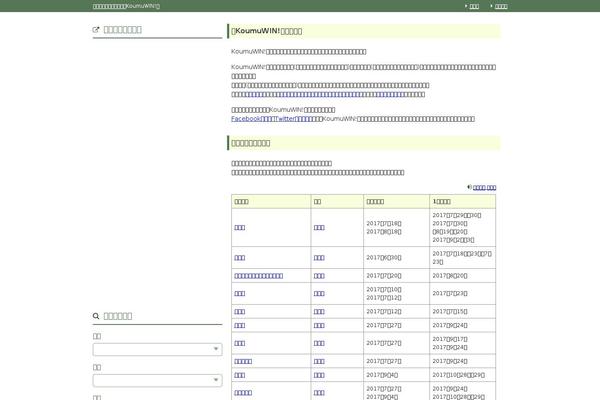
Task: Open the first-column link in the row with the 7/18 and 8/18 deadlines
Action: click(x=240, y=228)
